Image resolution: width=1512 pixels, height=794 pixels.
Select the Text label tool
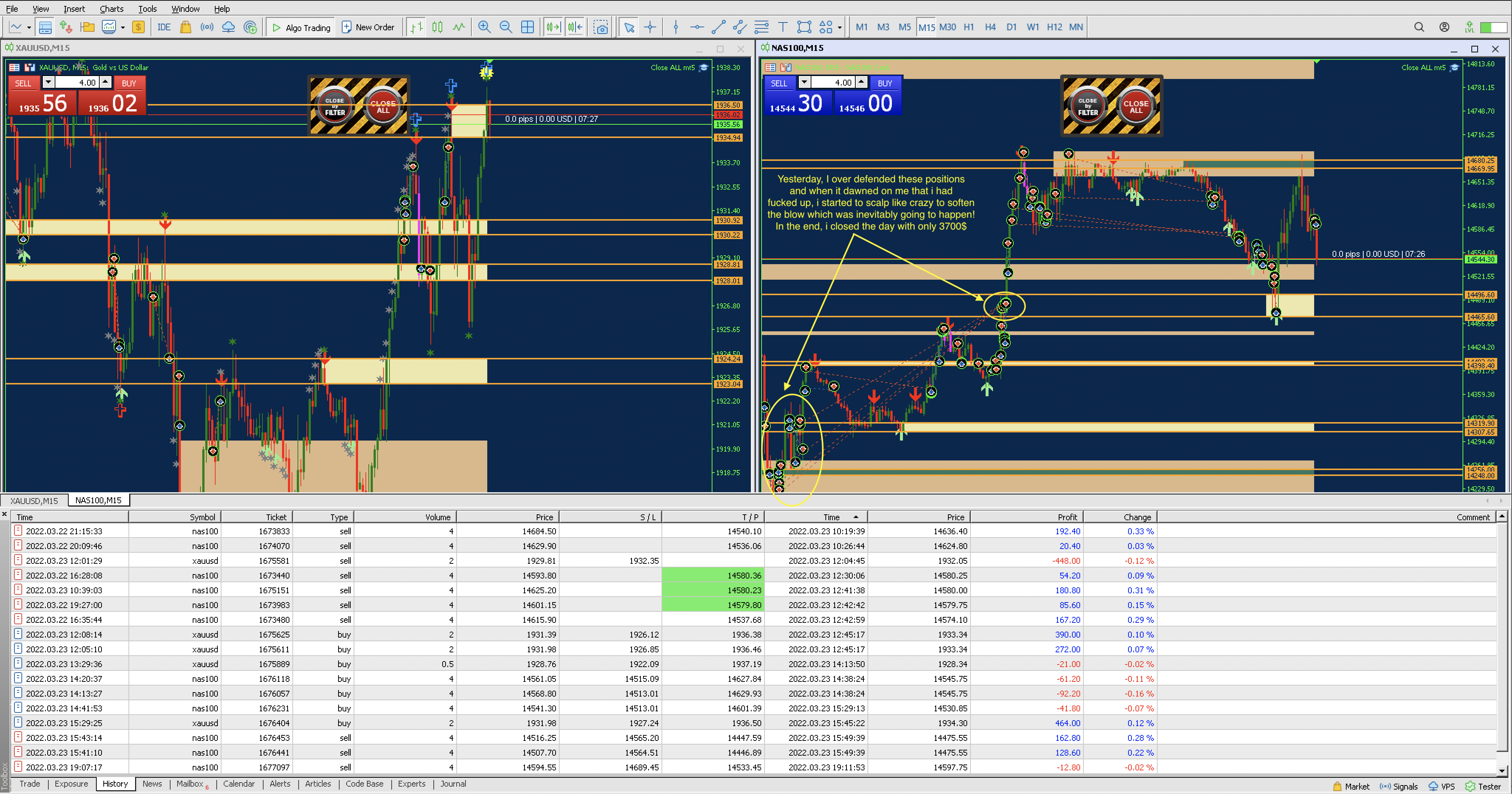tap(783, 27)
